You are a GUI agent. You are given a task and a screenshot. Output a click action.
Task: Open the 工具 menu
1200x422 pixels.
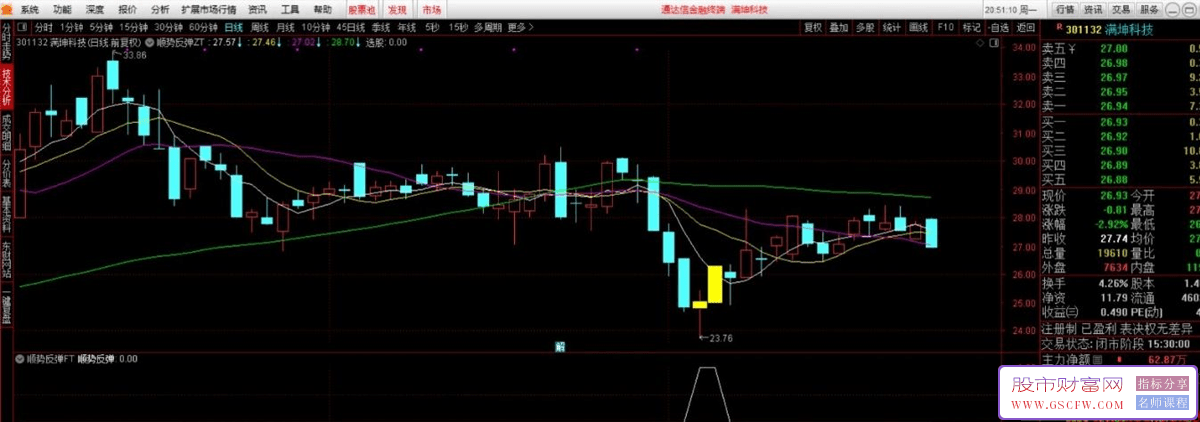pos(290,8)
